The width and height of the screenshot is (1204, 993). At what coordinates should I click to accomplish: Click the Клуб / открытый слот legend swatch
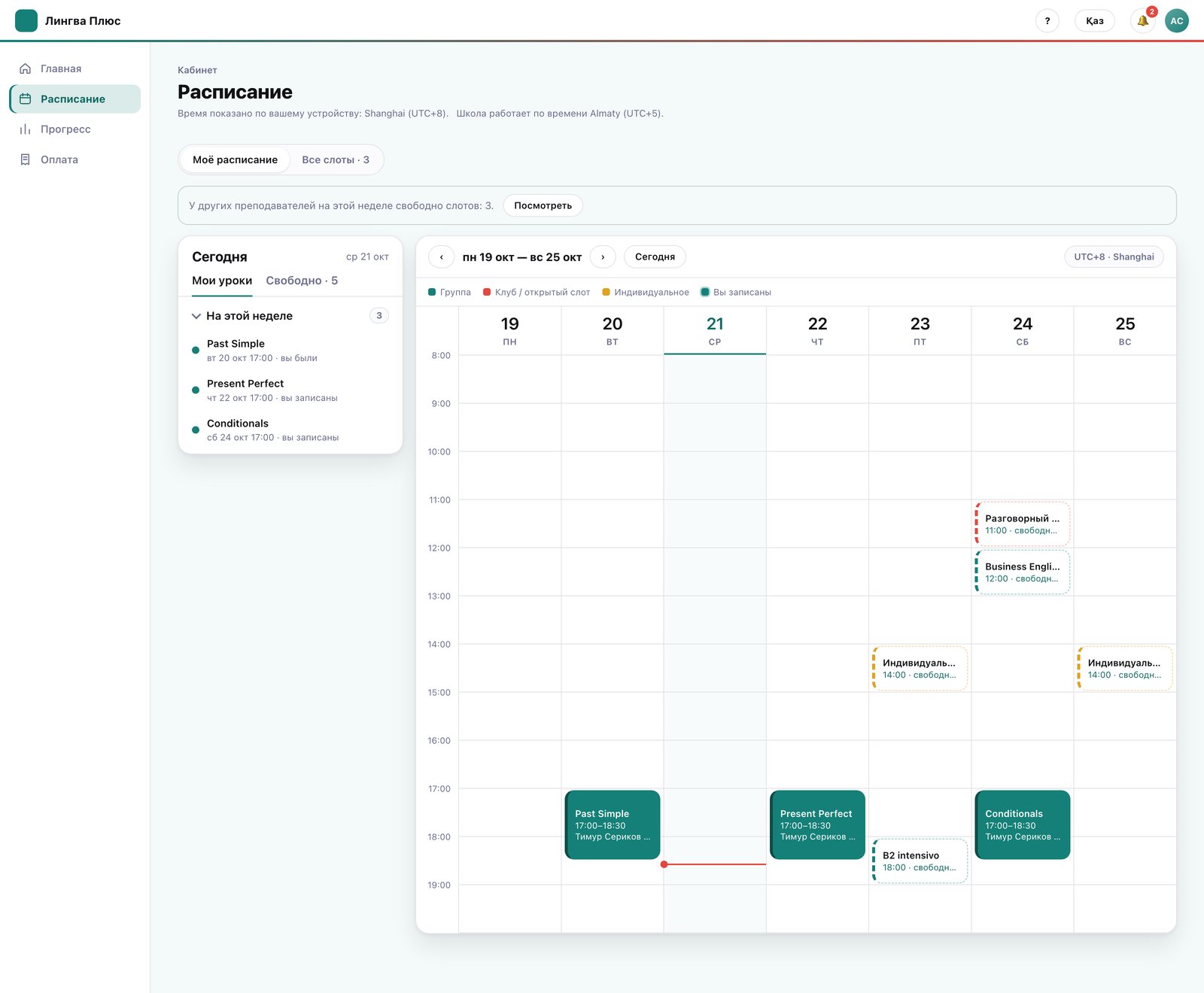pos(487,292)
